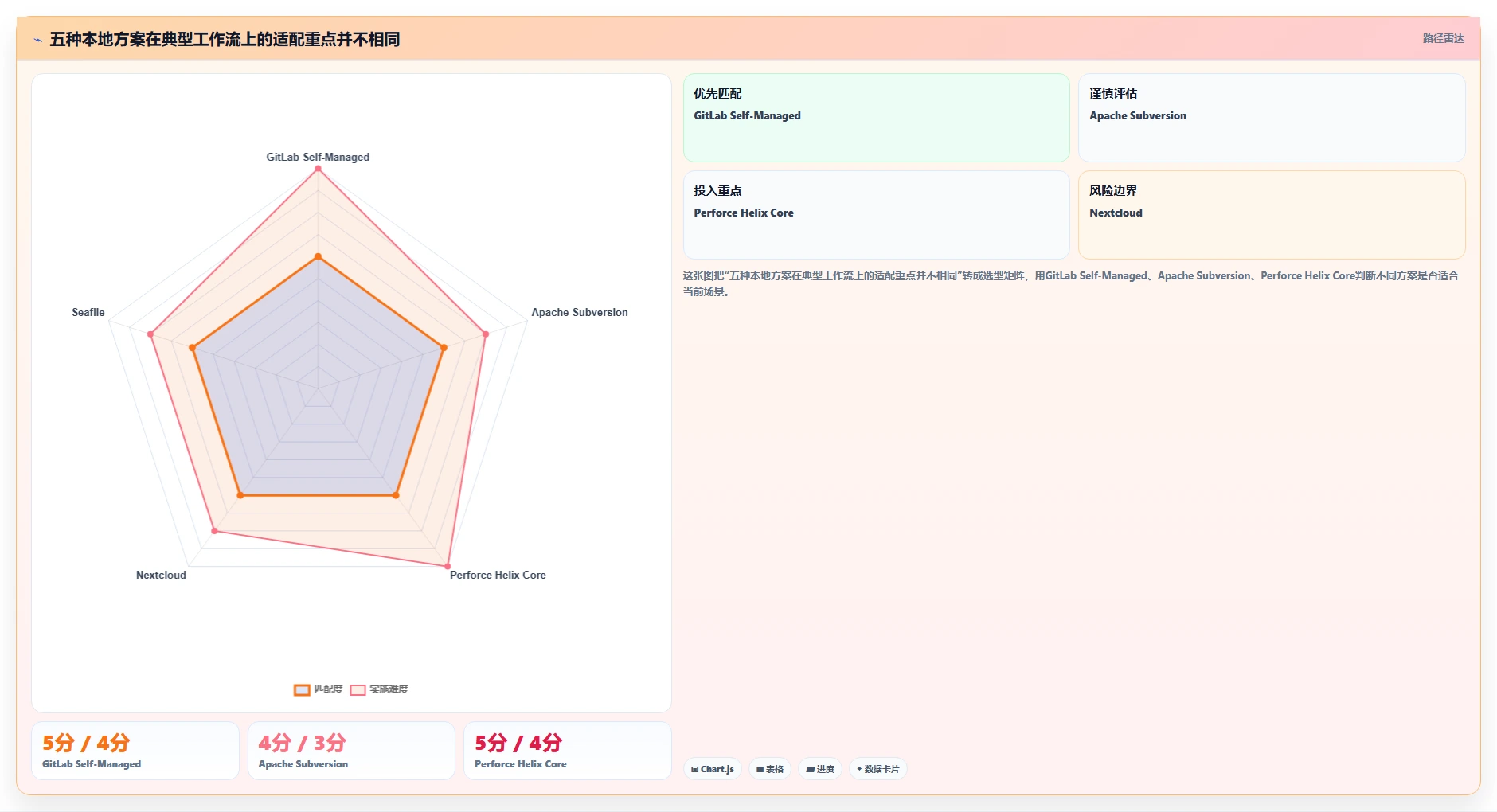Open the 投入重点 Perforce Helix Core card

(876, 215)
